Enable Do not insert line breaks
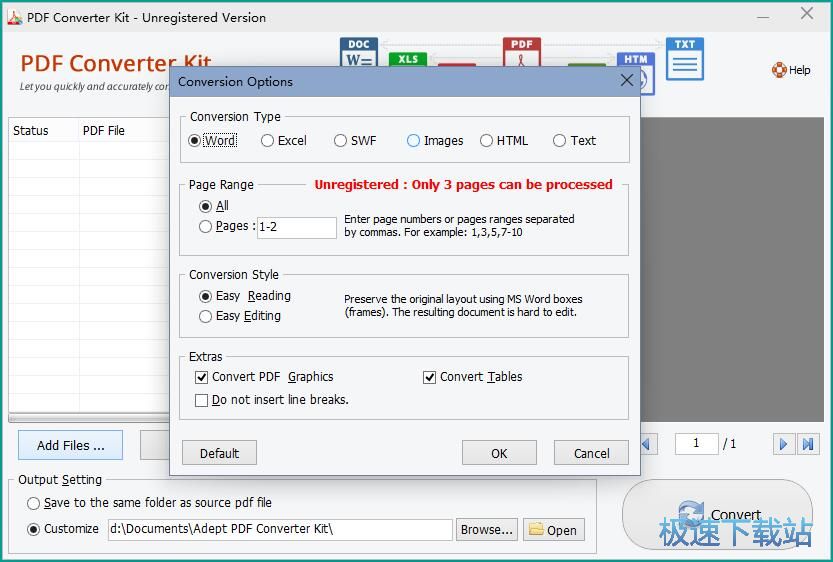This screenshot has height=562, width=833. coord(271,400)
